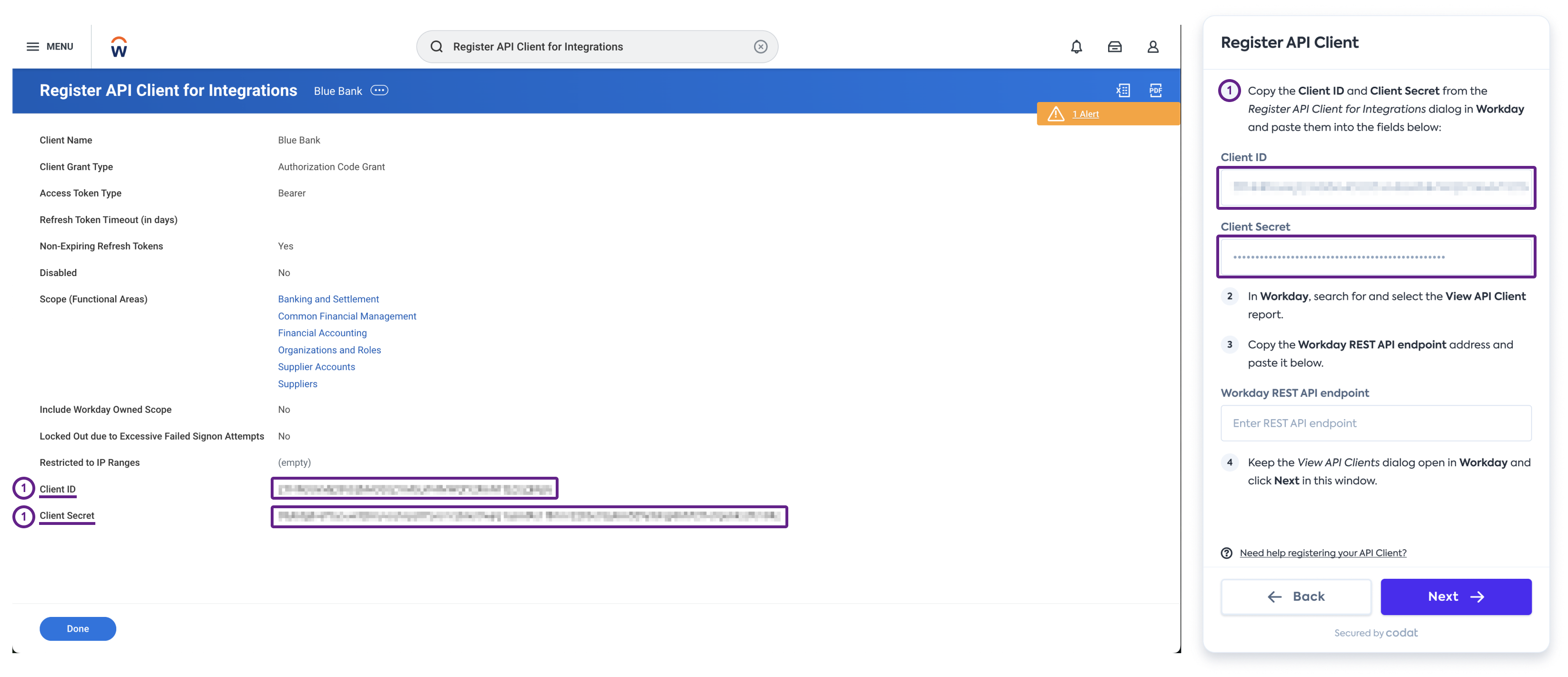
Task: Click the Workday REST API endpoint field
Action: click(x=1376, y=422)
